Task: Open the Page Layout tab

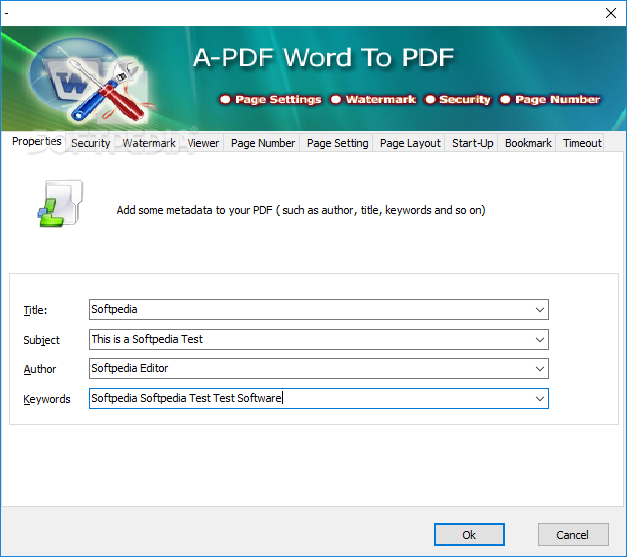Action: click(410, 143)
